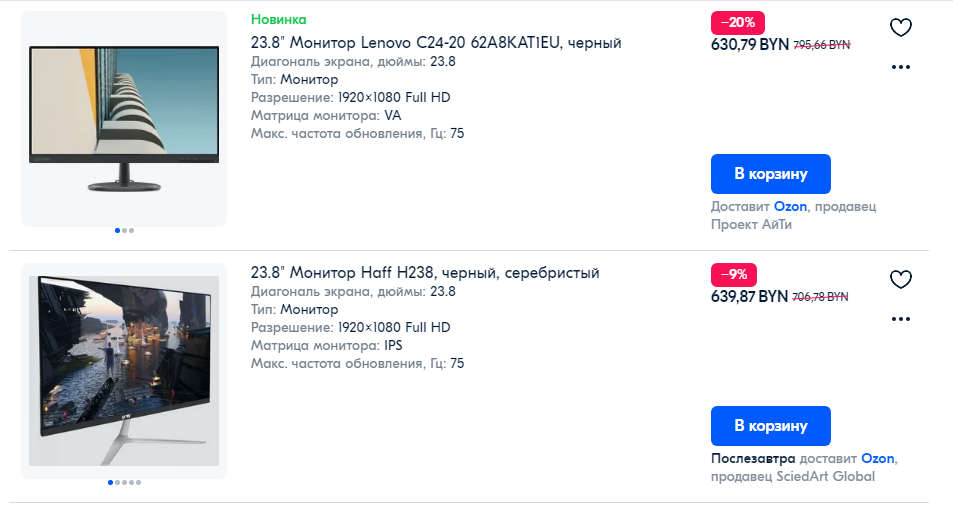Open three-dot menu for Lenovo monitor
Screen dimensions: 953x508
pos(901,67)
